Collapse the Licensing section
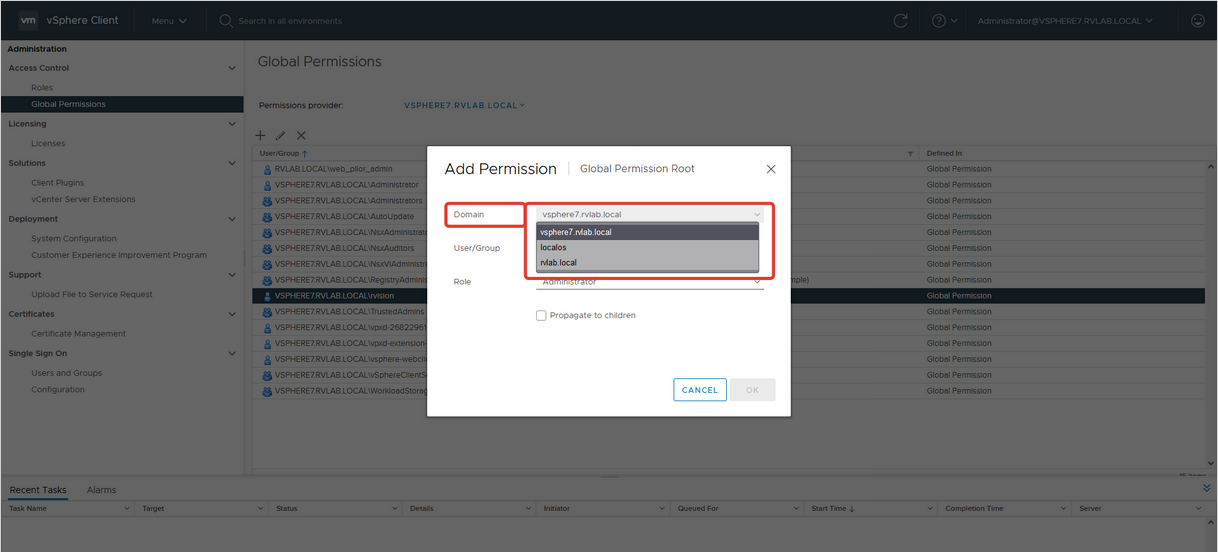 pyautogui.click(x=232, y=124)
